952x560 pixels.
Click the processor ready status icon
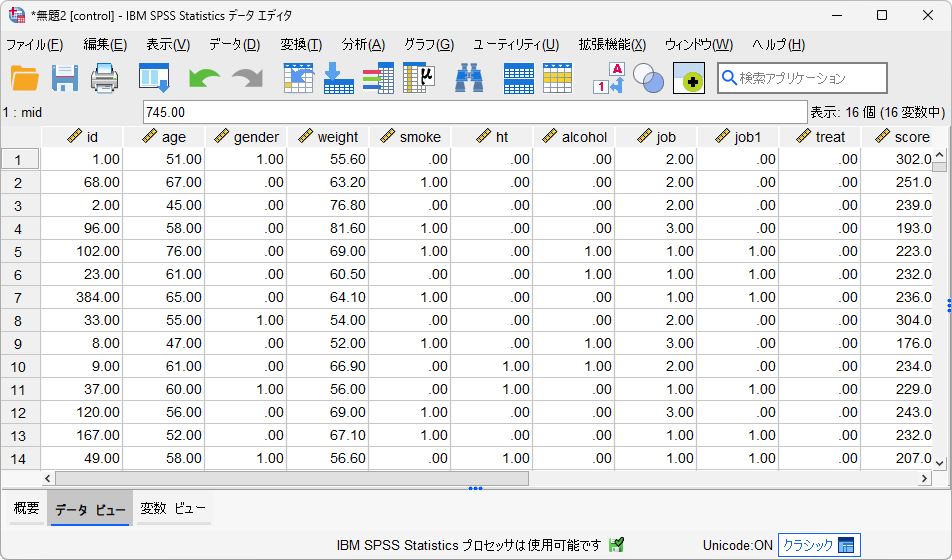tap(617, 545)
